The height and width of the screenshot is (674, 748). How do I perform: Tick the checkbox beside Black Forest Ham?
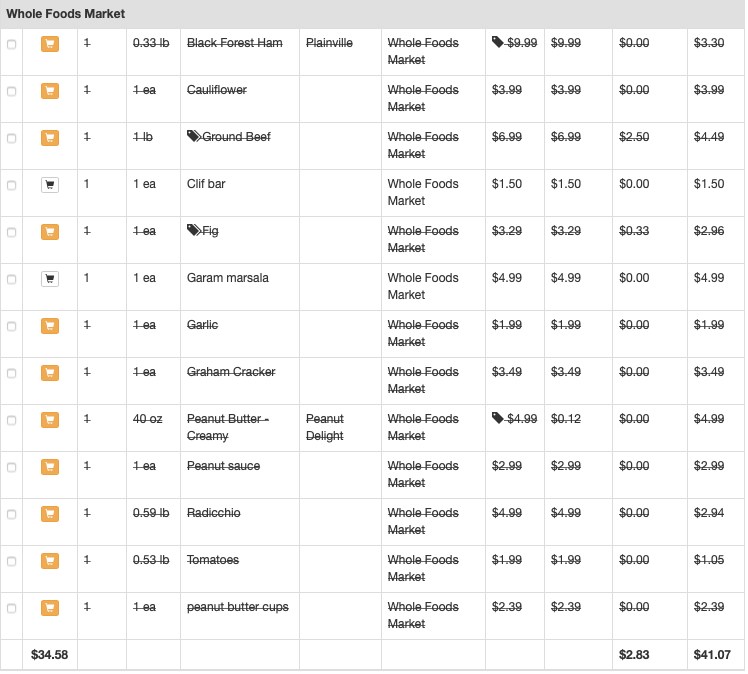click(11, 44)
